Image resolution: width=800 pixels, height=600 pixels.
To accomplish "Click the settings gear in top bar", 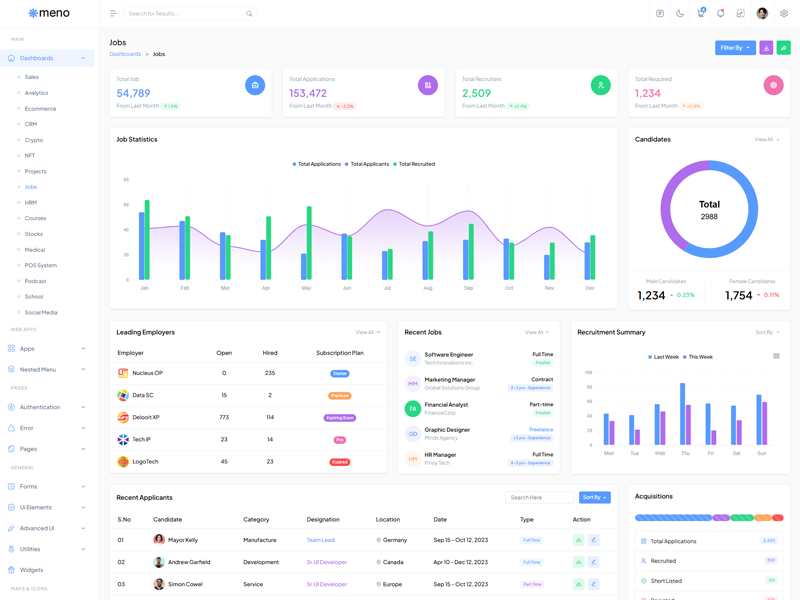I will click(x=784, y=14).
